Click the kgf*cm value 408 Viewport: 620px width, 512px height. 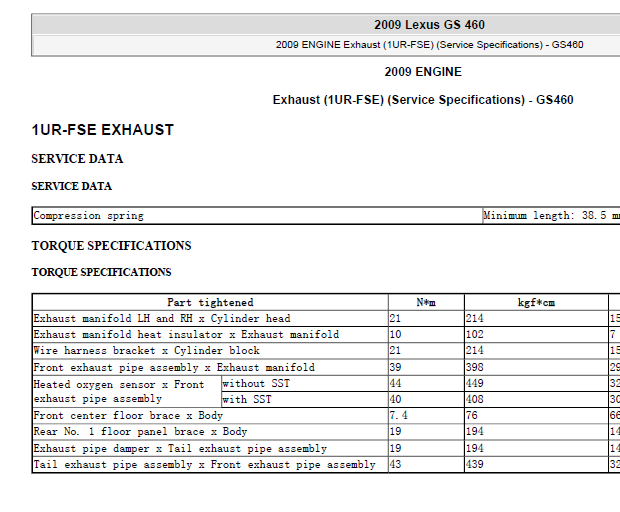point(474,399)
